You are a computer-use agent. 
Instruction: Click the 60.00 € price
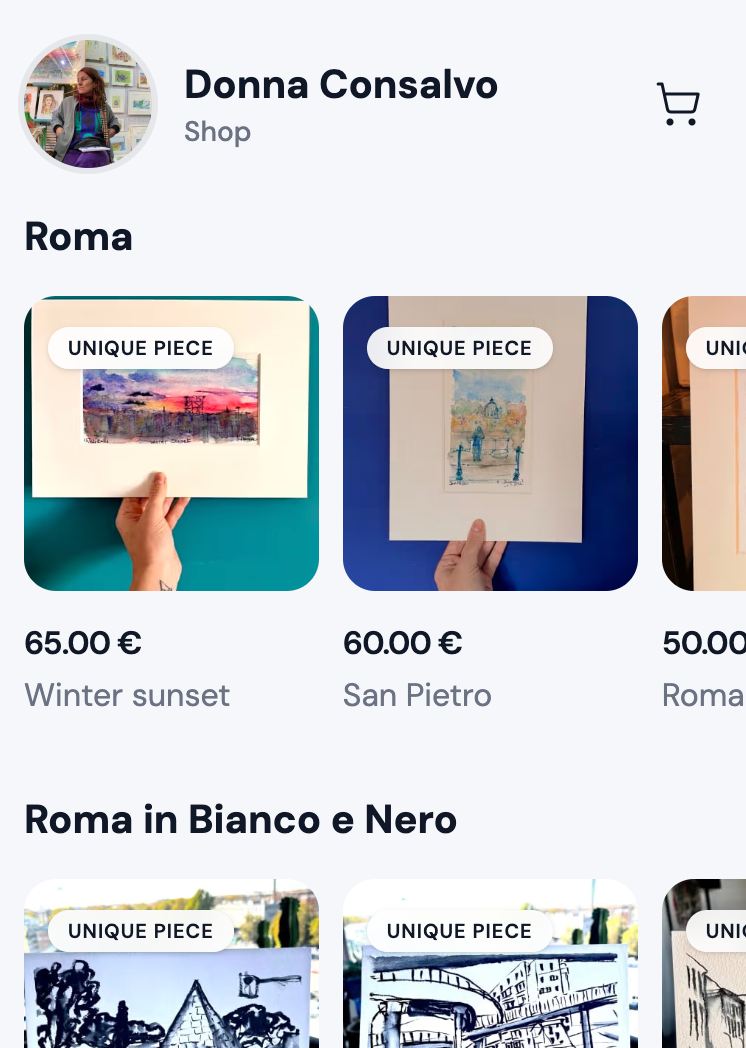pyautogui.click(x=402, y=643)
